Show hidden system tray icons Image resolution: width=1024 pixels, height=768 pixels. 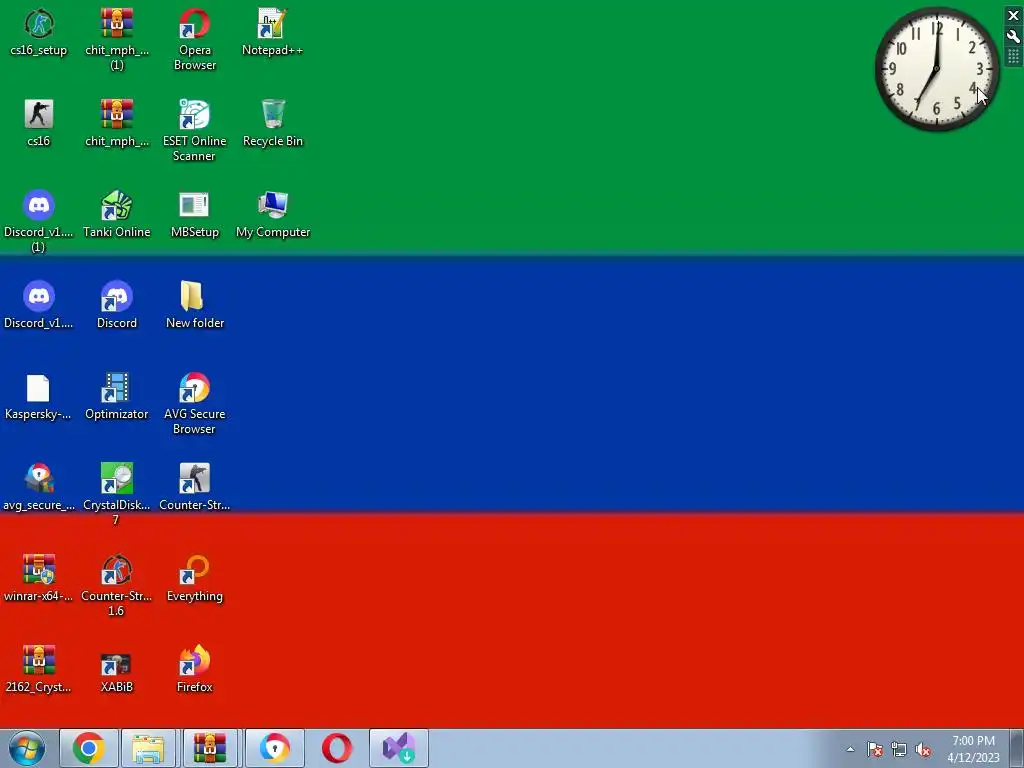point(850,749)
